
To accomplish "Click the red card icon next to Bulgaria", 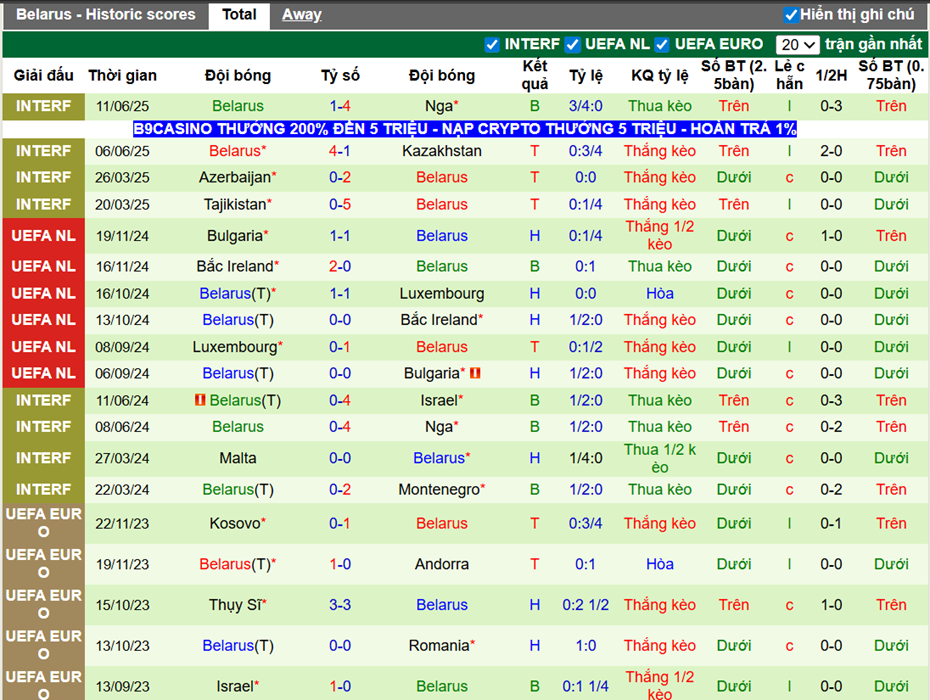I will pyautogui.click(x=475, y=373).
